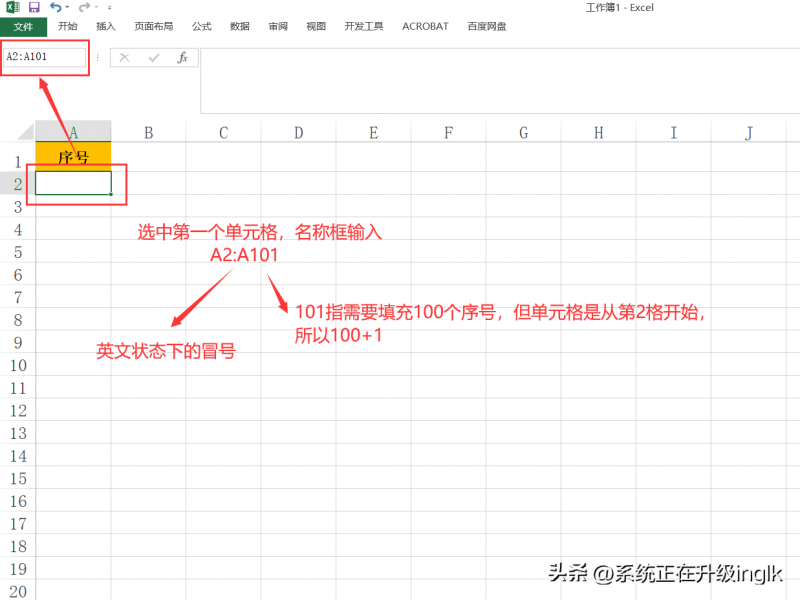This screenshot has height=600, width=800.
Task: Click the Save icon in quick access toolbar
Action: click(34, 7)
